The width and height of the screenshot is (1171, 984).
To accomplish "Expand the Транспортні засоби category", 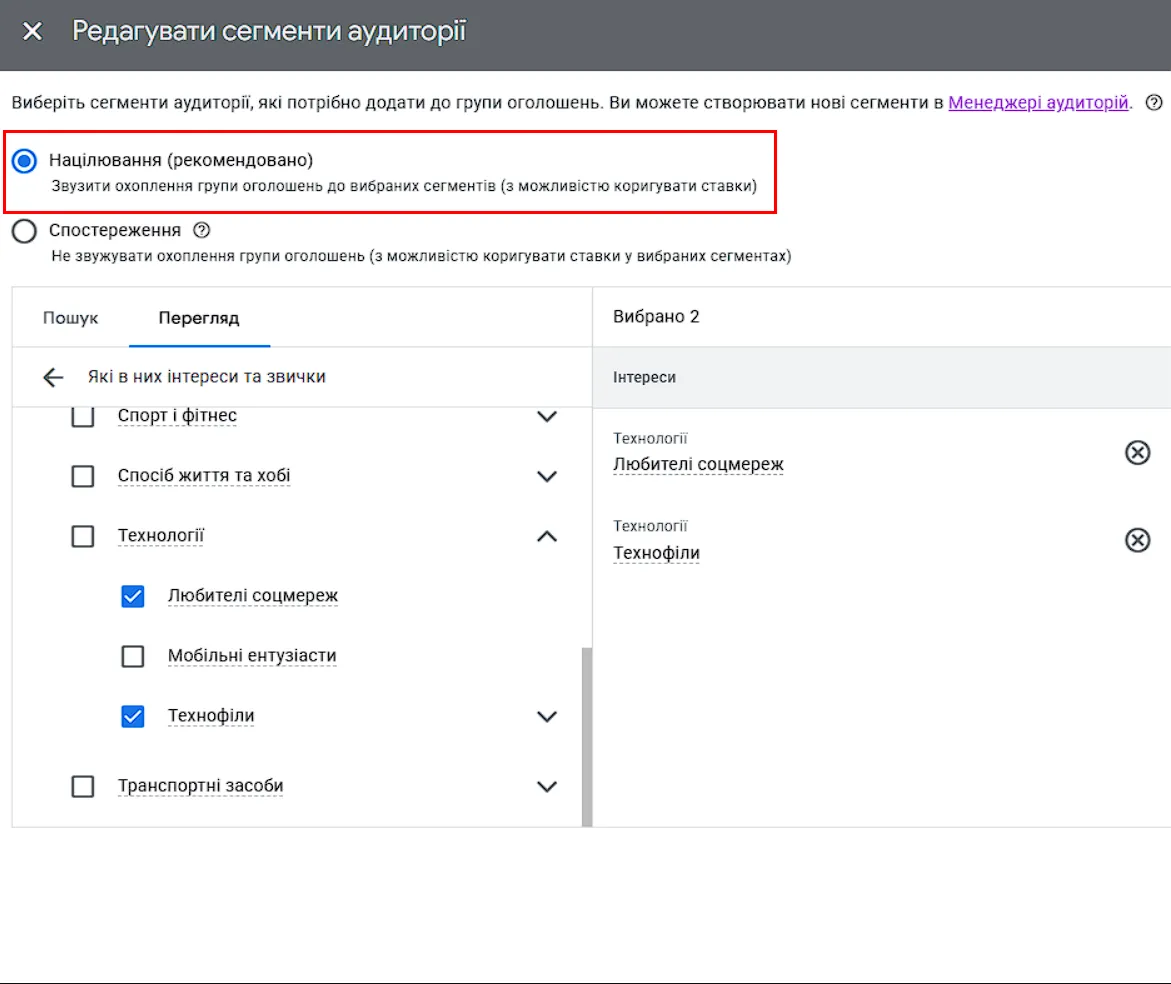I will click(x=547, y=786).
